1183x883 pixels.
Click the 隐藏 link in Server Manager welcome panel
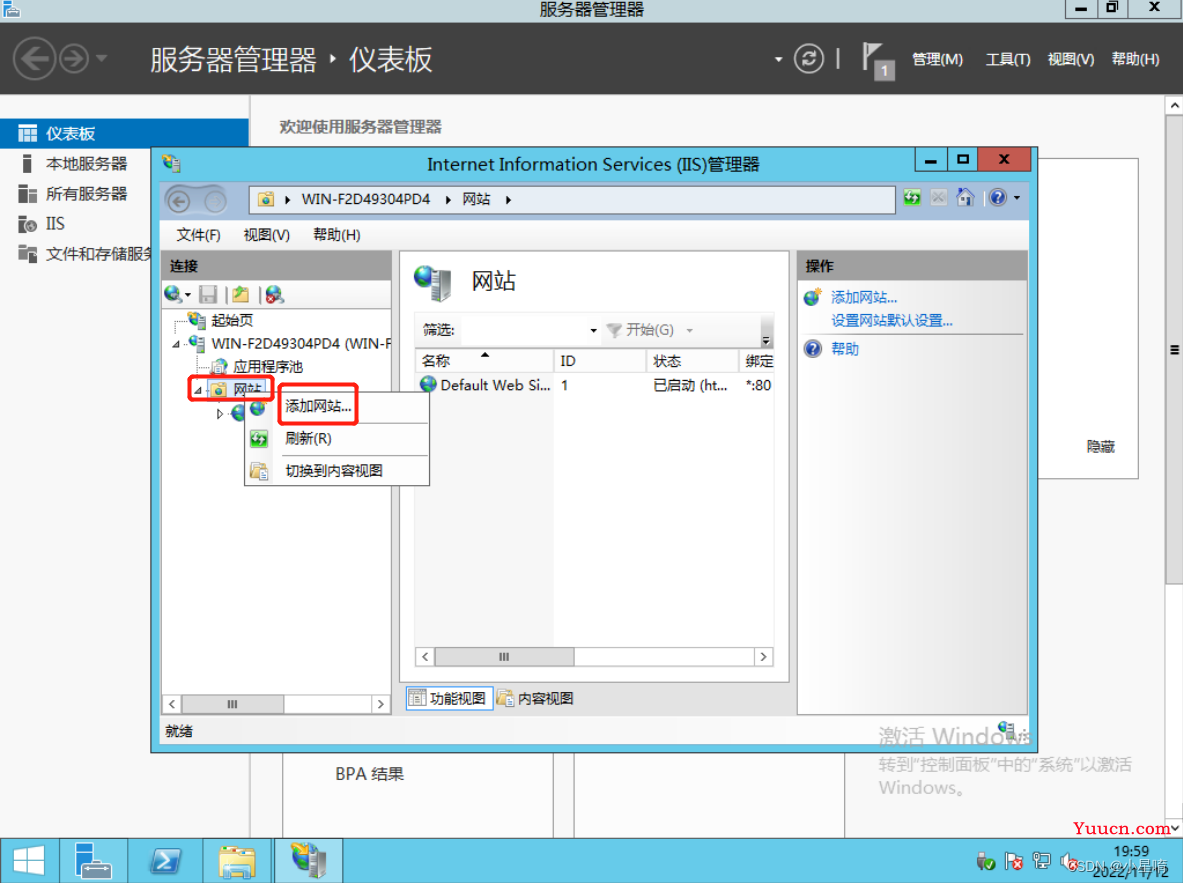(1100, 446)
